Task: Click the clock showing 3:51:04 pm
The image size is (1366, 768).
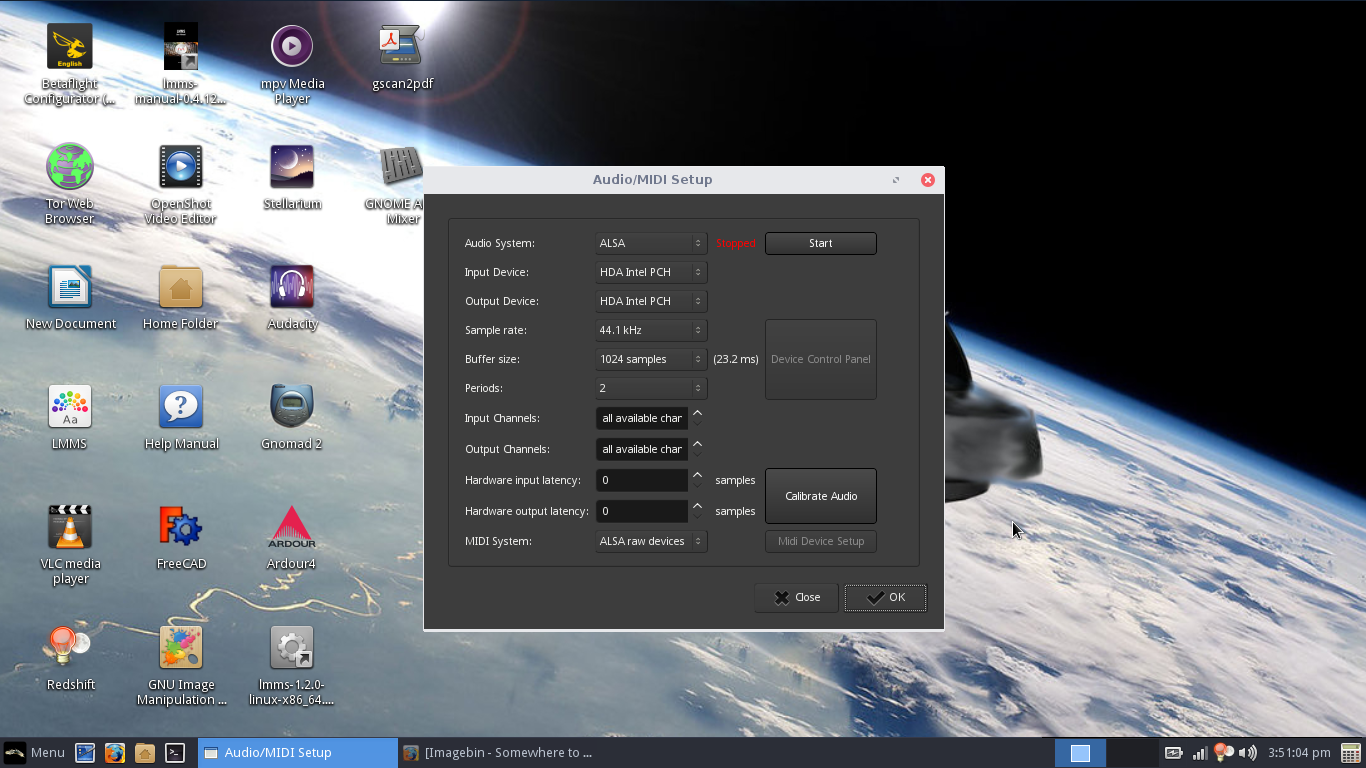Action: [x=1299, y=753]
